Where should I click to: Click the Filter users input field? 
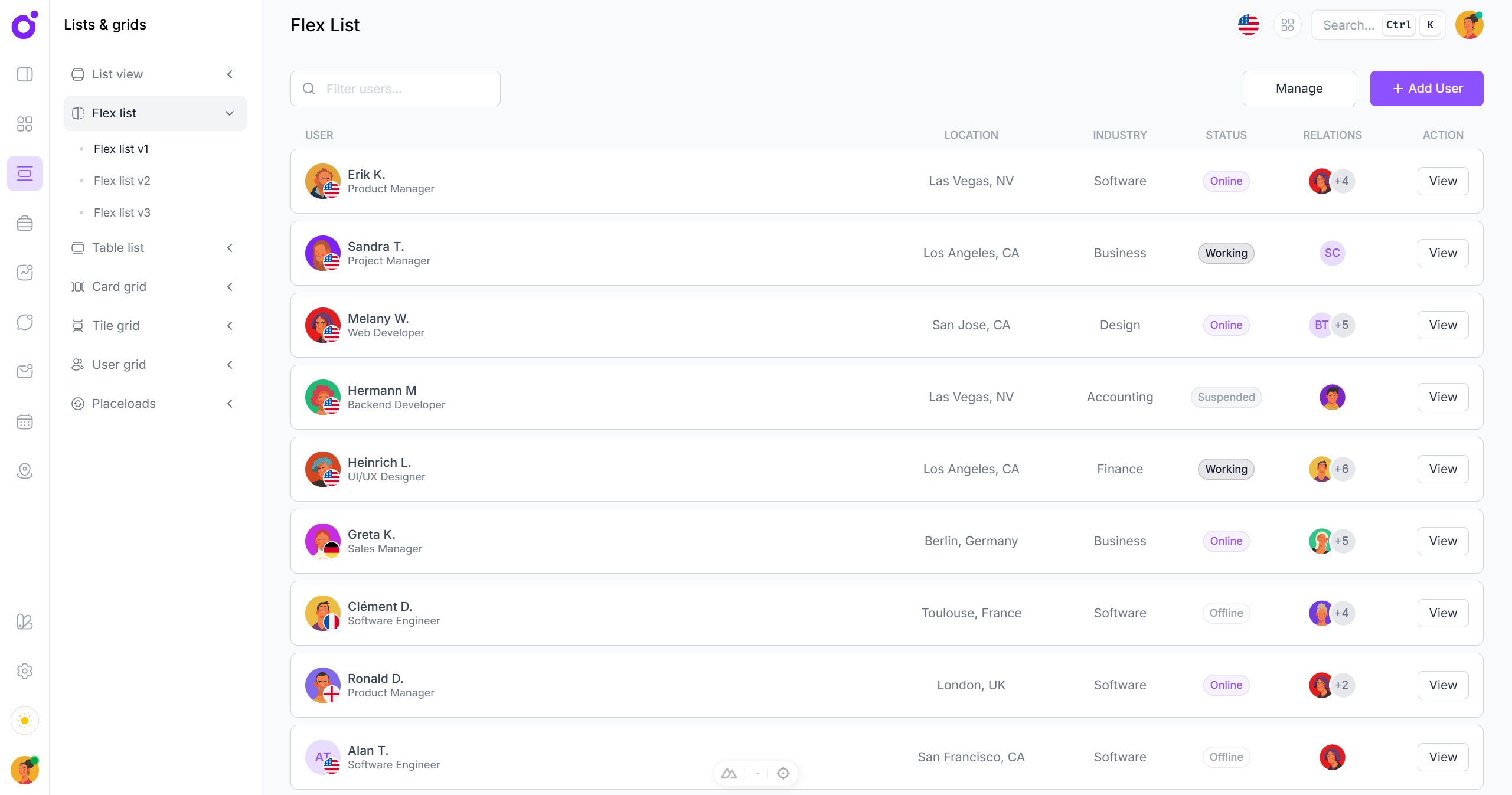407,89
